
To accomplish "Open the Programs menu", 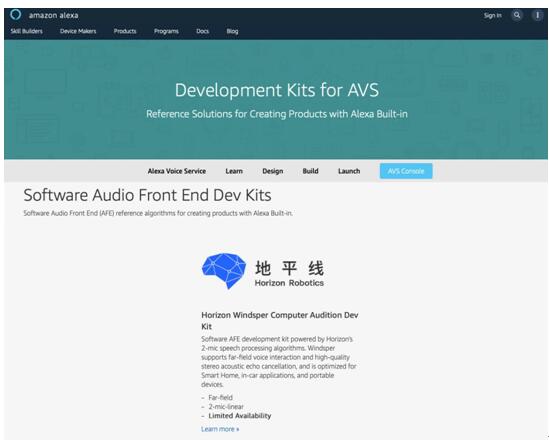I will pos(166,31).
